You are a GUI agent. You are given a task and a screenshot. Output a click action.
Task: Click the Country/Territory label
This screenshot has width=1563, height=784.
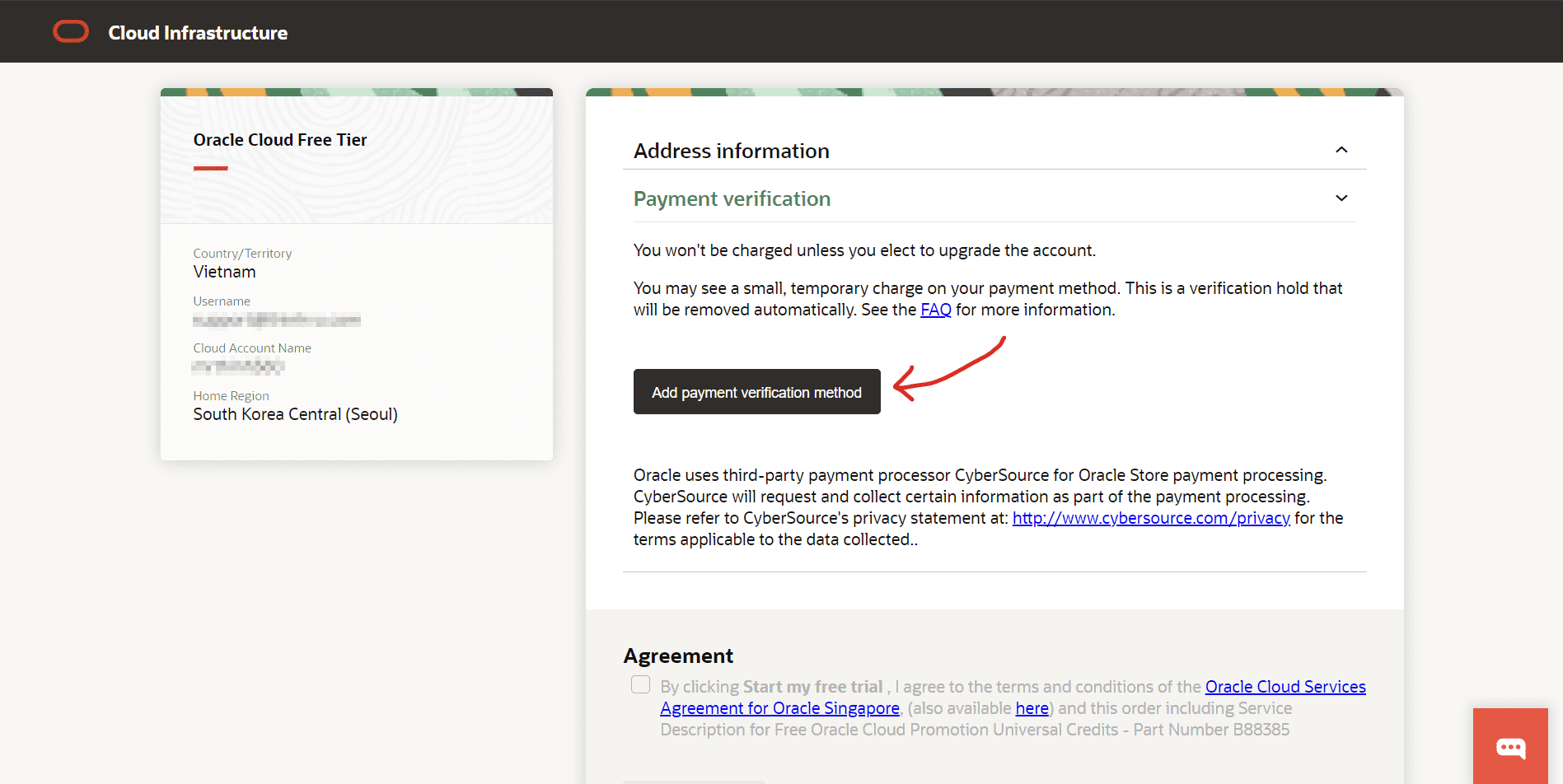click(x=242, y=254)
